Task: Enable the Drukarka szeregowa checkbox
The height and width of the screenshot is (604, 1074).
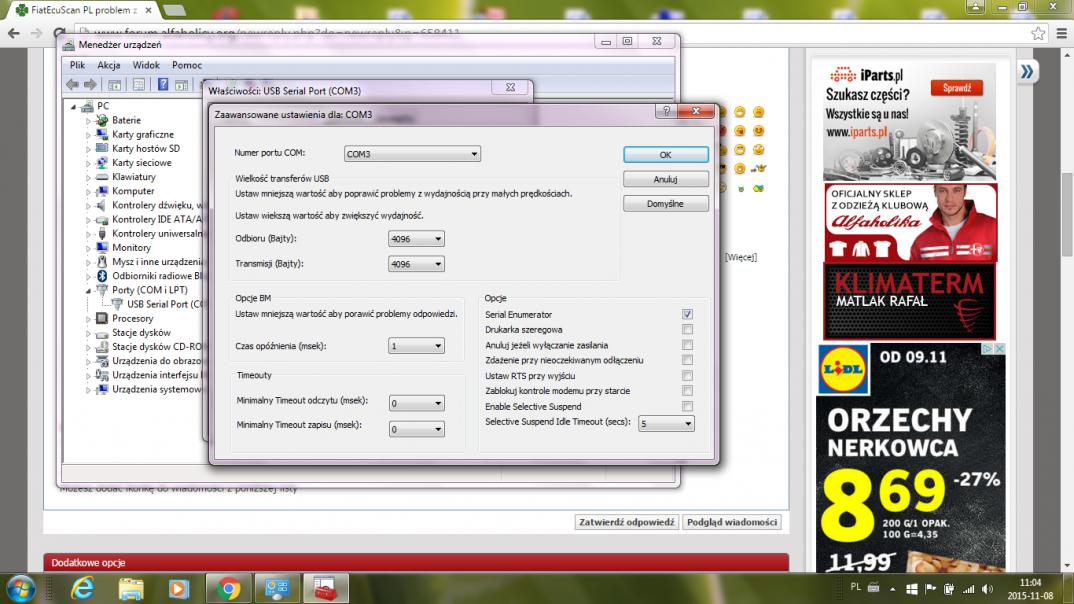Action: (x=687, y=329)
